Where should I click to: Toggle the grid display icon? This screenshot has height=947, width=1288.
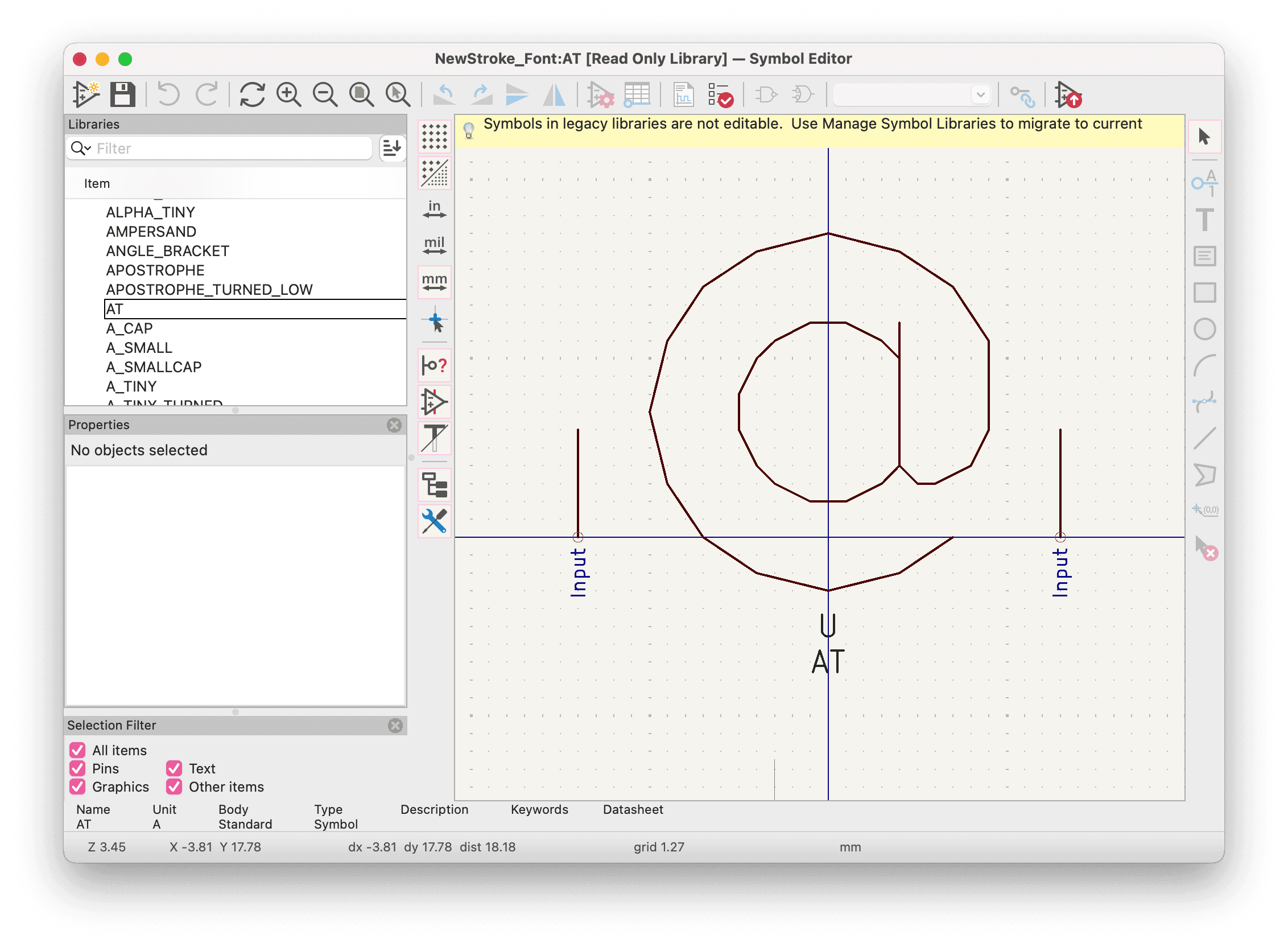point(434,137)
